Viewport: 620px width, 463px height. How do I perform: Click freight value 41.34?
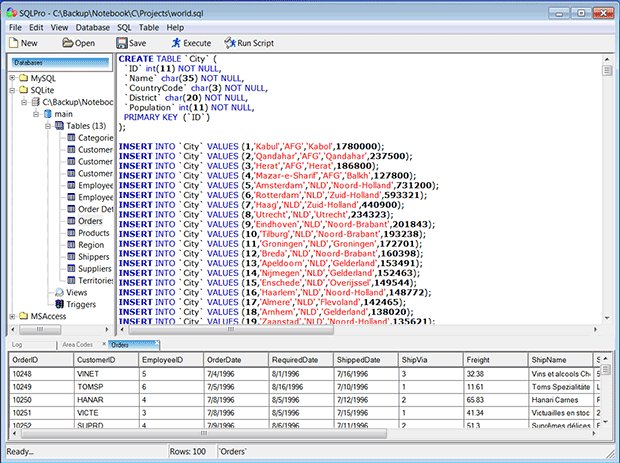(495, 413)
